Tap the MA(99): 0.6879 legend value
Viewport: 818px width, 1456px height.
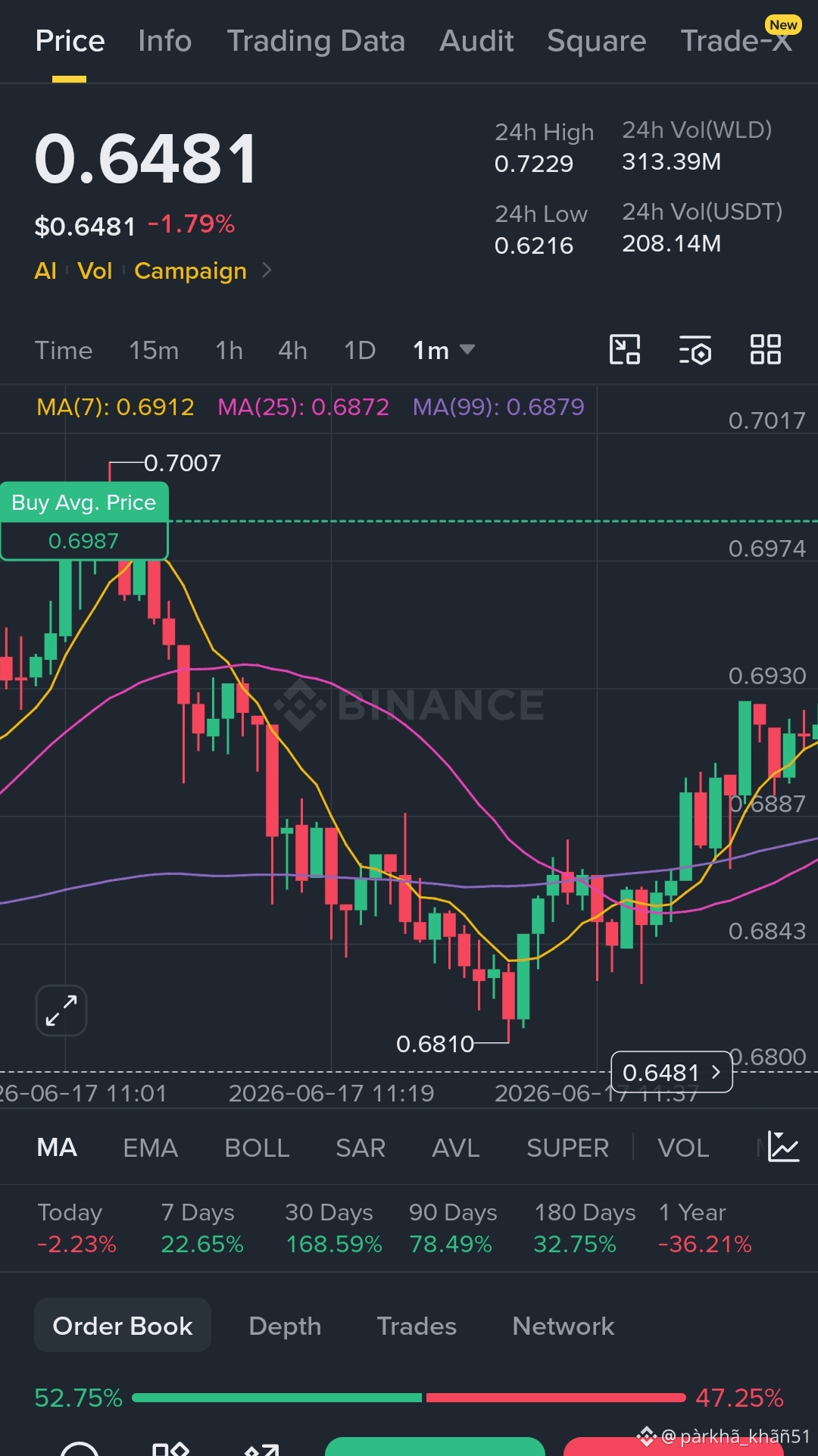(498, 407)
